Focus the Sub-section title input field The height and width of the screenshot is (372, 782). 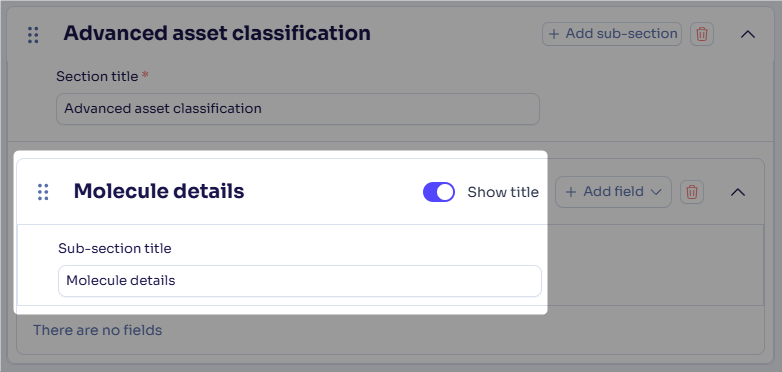tap(300, 281)
